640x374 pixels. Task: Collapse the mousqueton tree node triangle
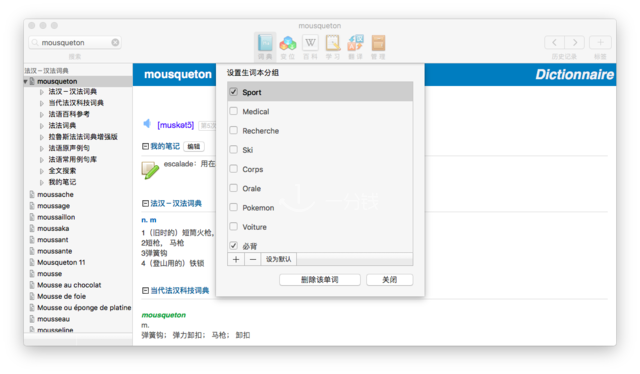[26, 81]
